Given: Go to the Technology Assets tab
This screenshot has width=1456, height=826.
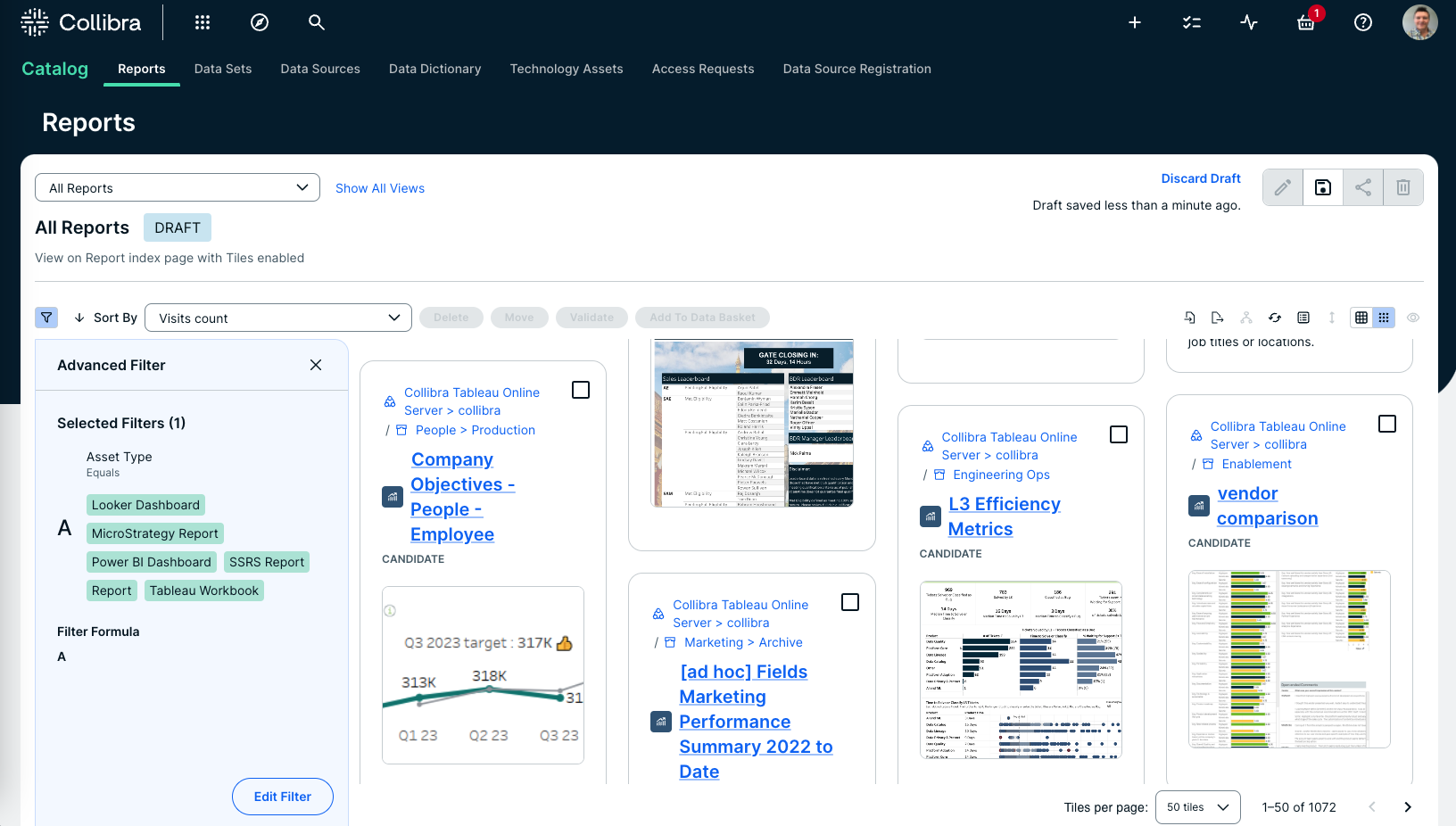Looking at the screenshot, I should [x=567, y=69].
